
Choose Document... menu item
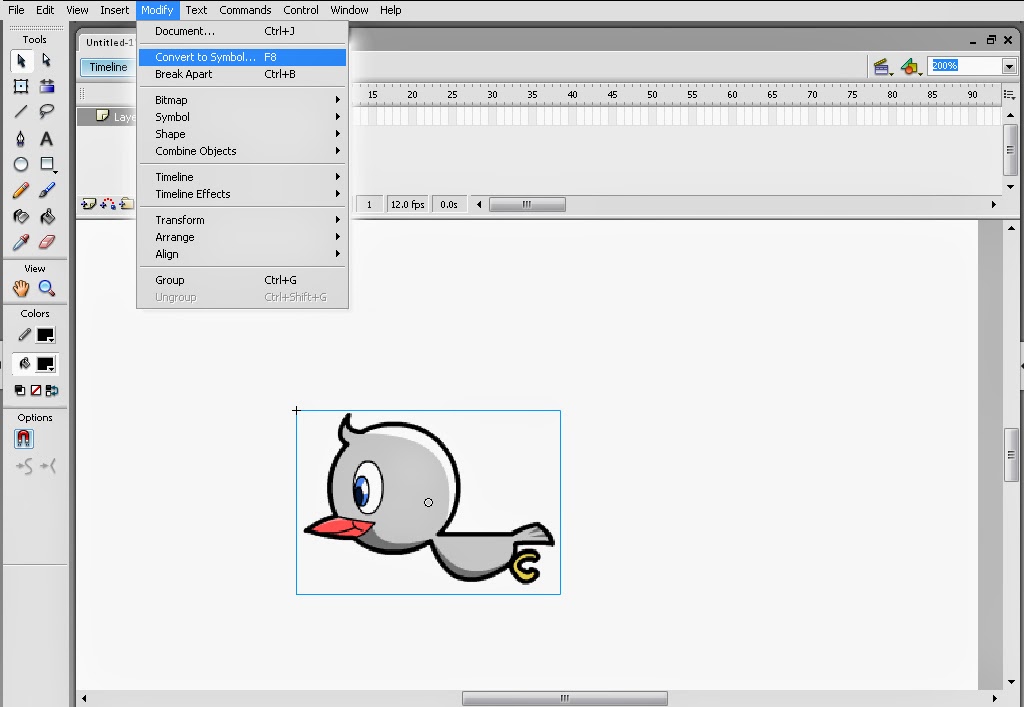click(x=242, y=31)
